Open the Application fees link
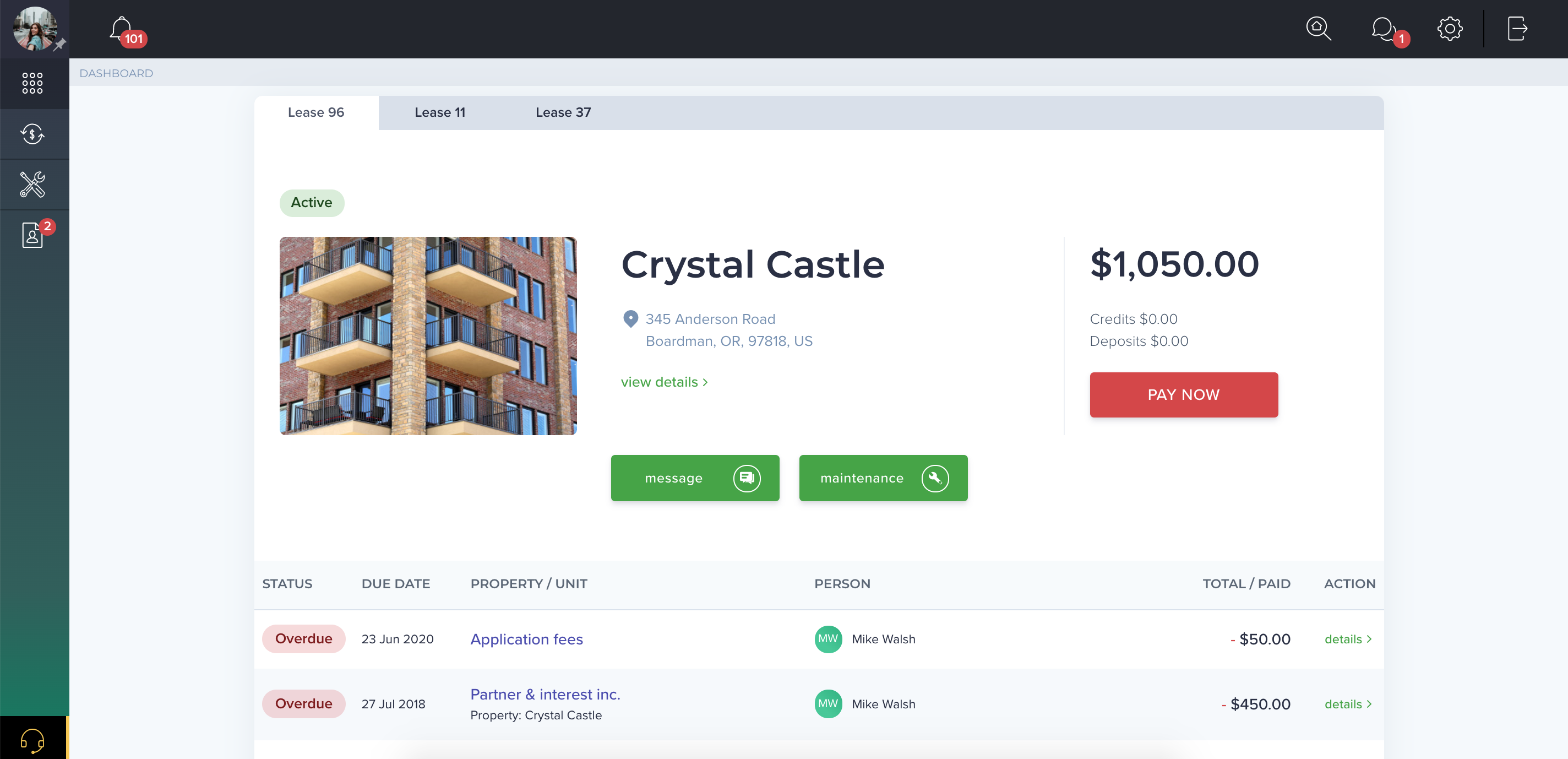The image size is (1568, 759). 526,639
